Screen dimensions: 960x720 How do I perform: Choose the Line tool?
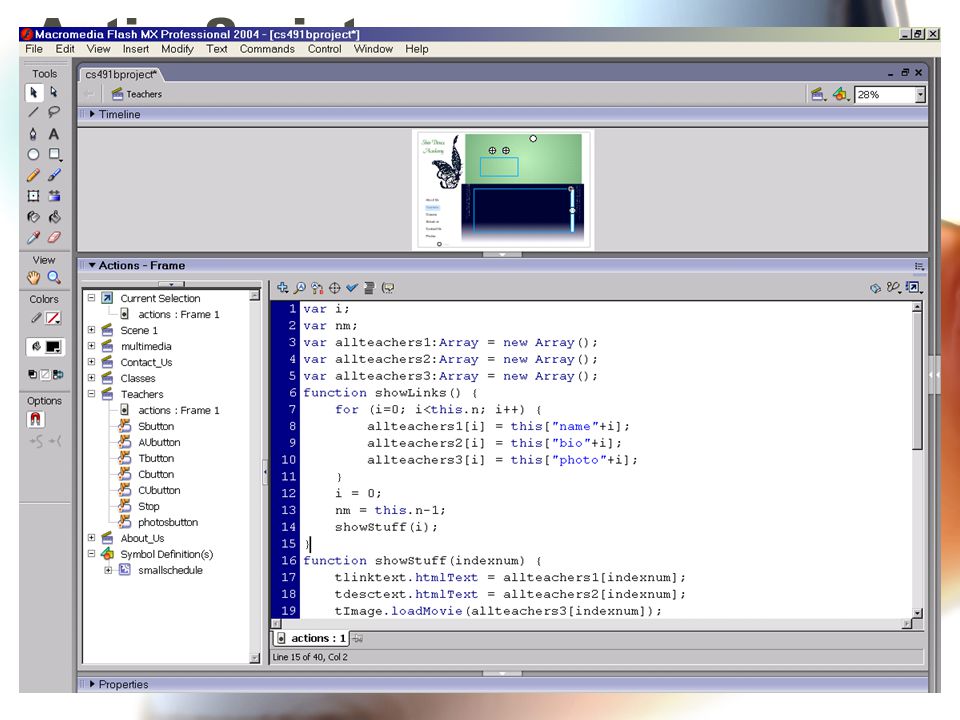click(x=34, y=113)
